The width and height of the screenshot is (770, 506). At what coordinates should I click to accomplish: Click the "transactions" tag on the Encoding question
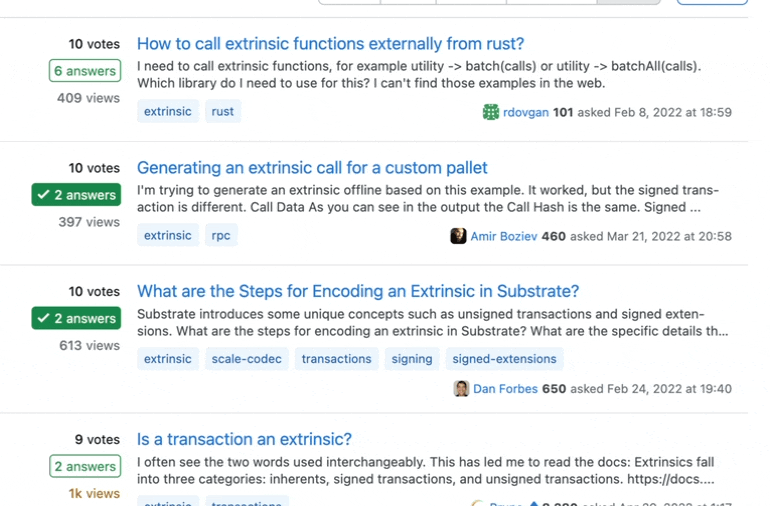coord(336,359)
